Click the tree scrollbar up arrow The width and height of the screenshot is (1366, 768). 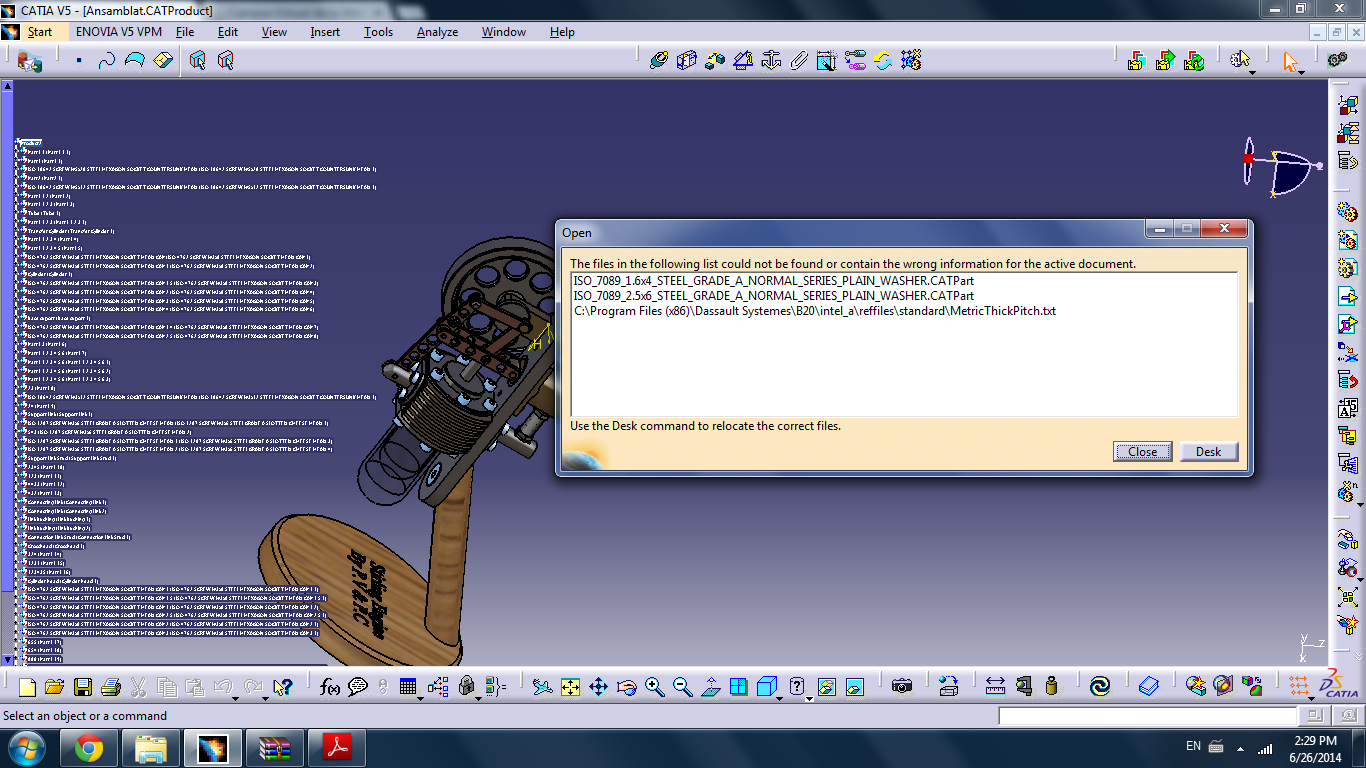click(x=7, y=87)
